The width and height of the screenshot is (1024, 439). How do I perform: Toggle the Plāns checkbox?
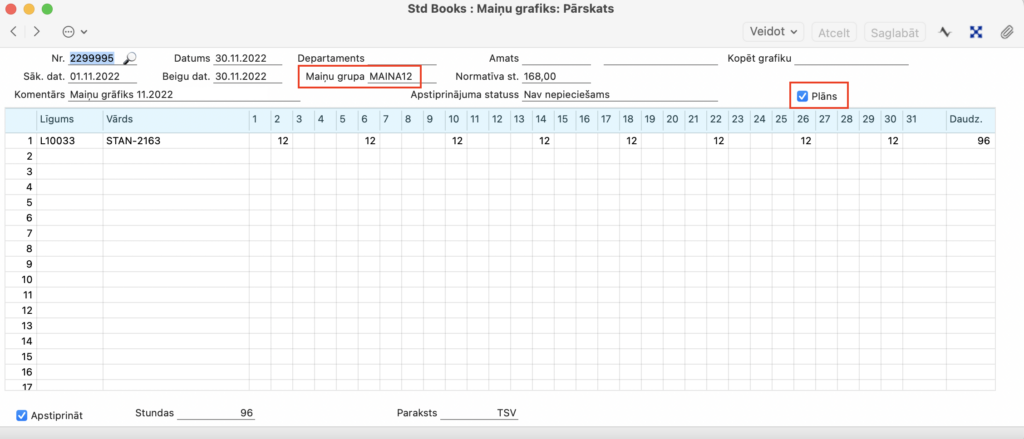[802, 96]
